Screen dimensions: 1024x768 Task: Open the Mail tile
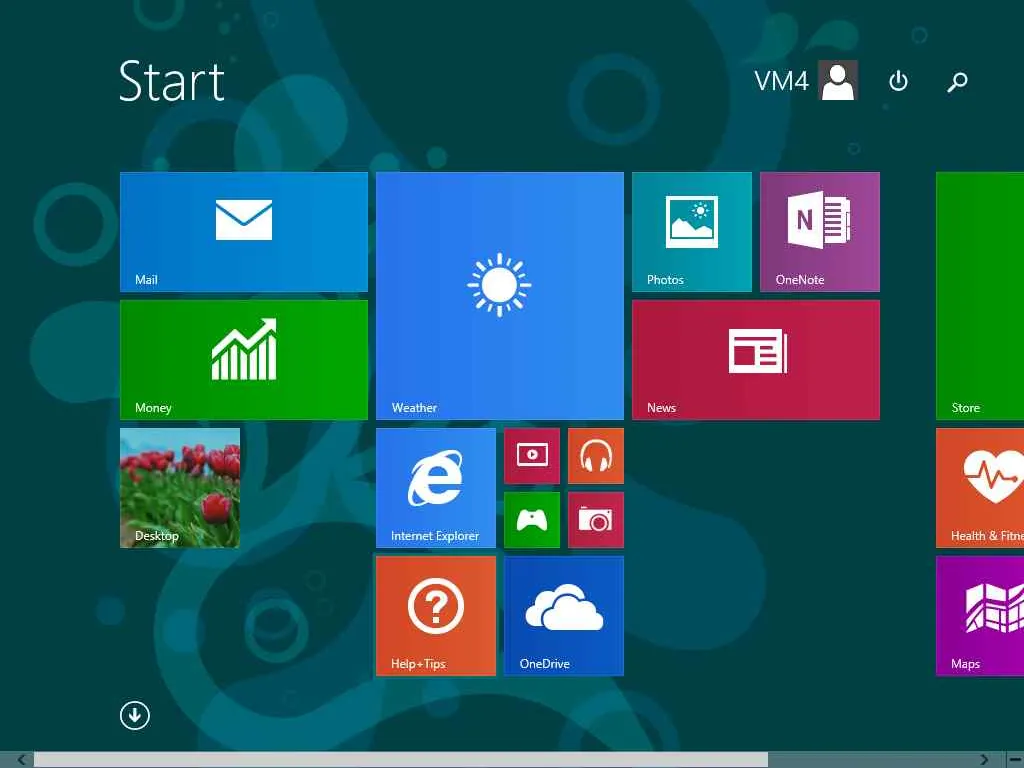pos(244,232)
